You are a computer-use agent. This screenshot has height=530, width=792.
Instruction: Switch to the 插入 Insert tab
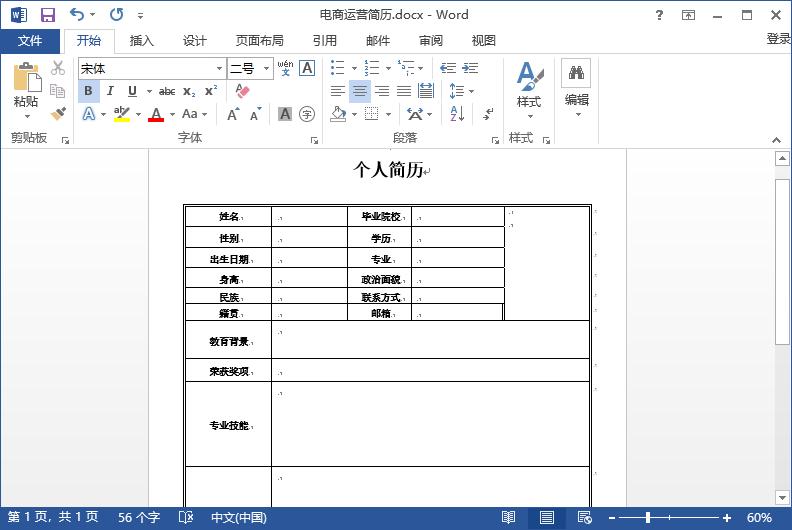pyautogui.click(x=141, y=41)
